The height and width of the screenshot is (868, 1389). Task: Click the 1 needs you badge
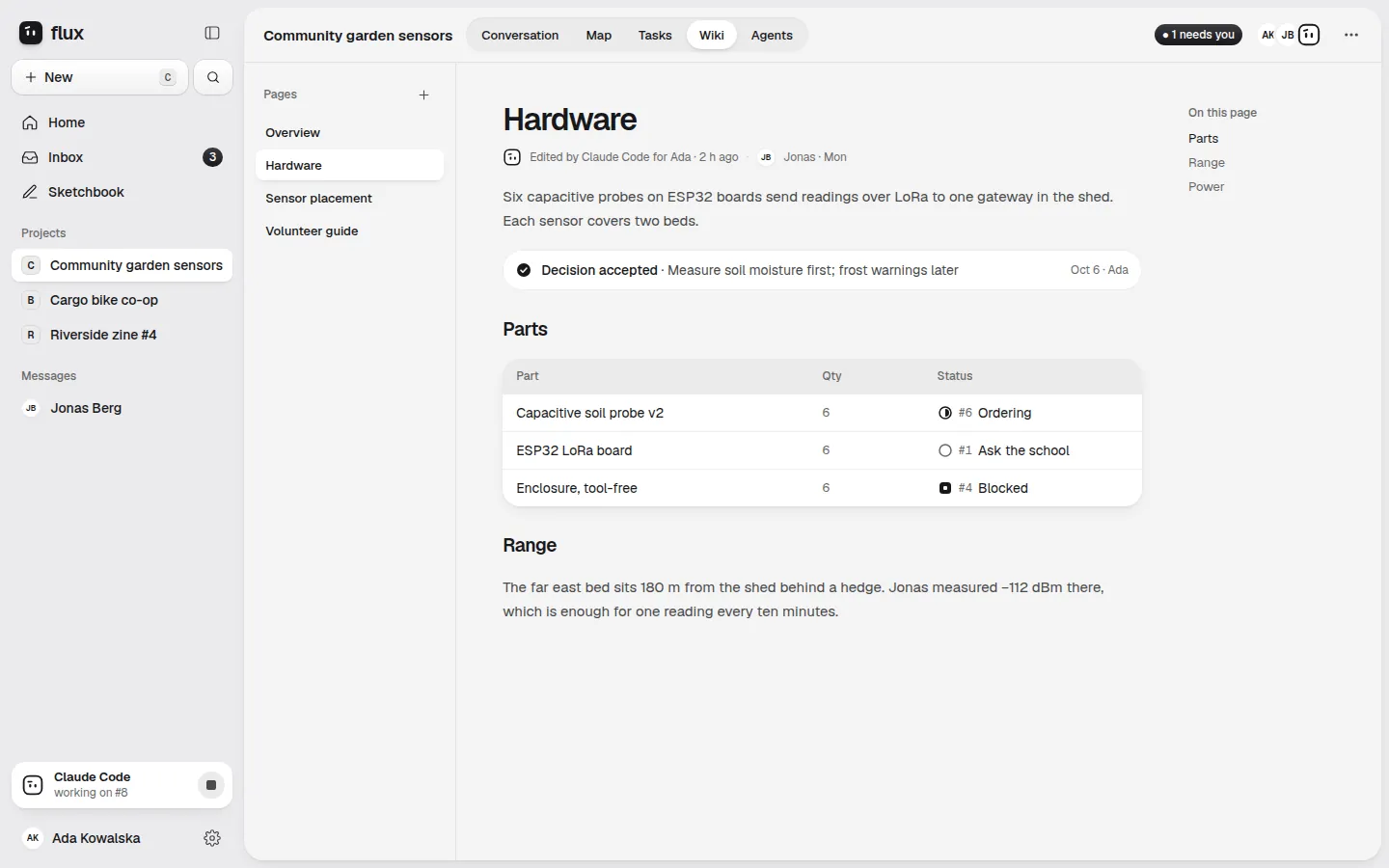click(x=1198, y=35)
